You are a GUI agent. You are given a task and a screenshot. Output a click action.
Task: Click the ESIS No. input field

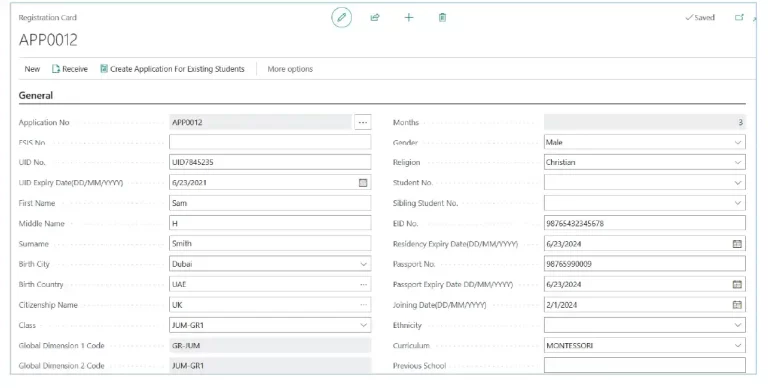point(270,143)
